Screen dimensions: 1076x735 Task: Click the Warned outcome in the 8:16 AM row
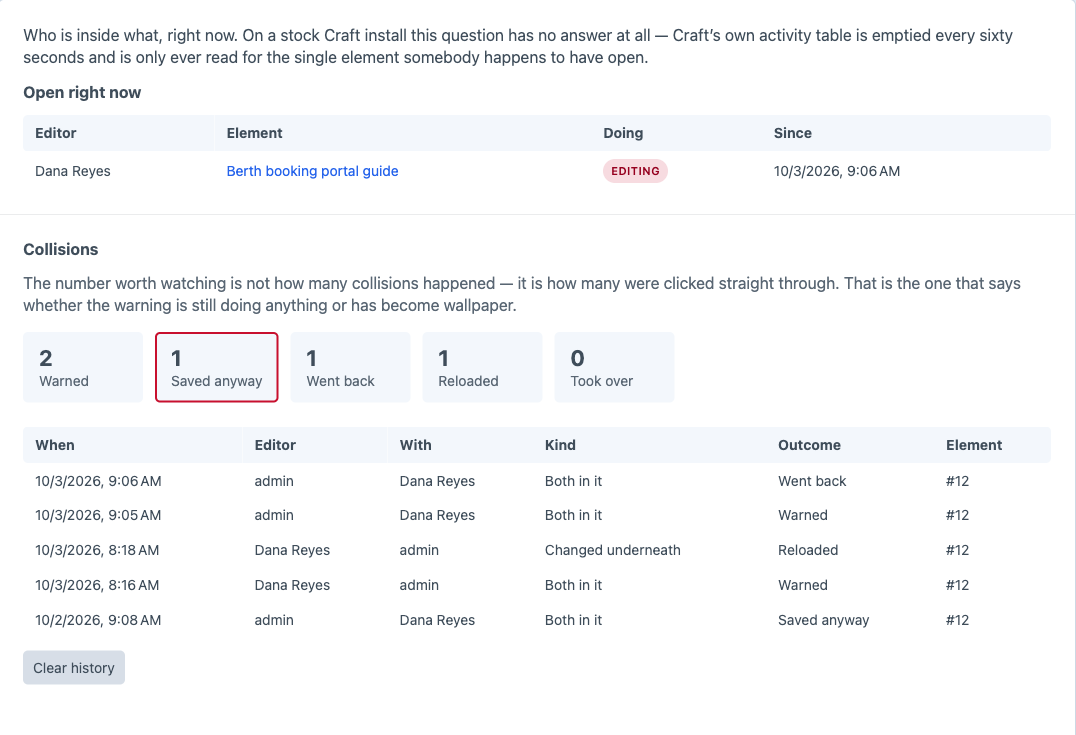(803, 585)
